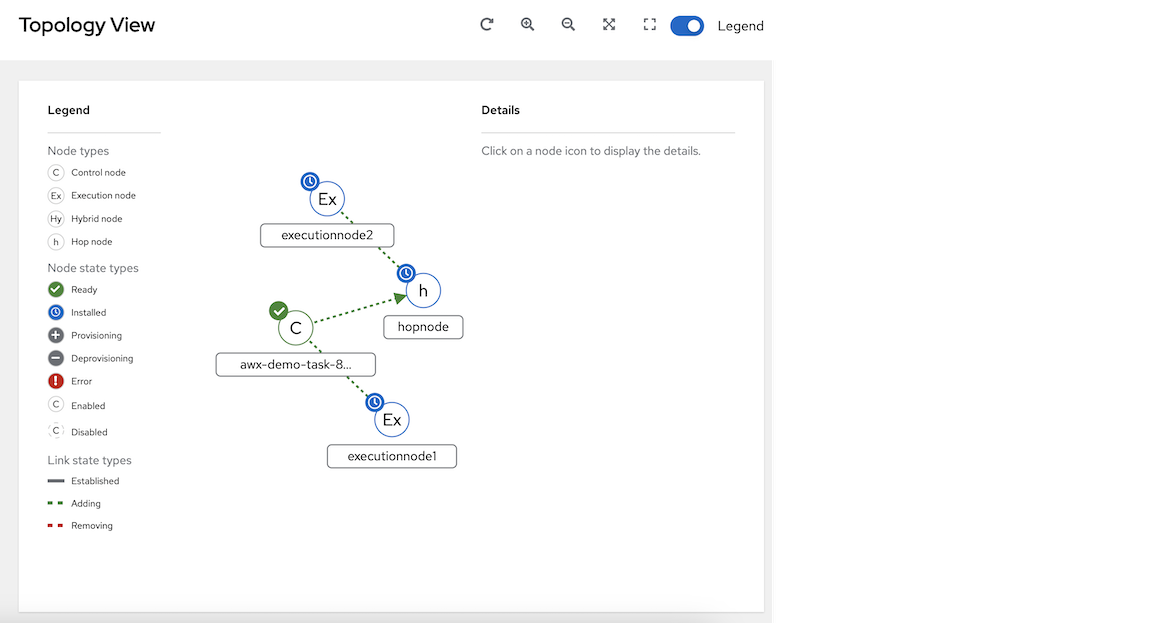This screenshot has width=1152, height=623.
Task: Click the Installed clock badge on executionnode2
Action: (x=310, y=181)
